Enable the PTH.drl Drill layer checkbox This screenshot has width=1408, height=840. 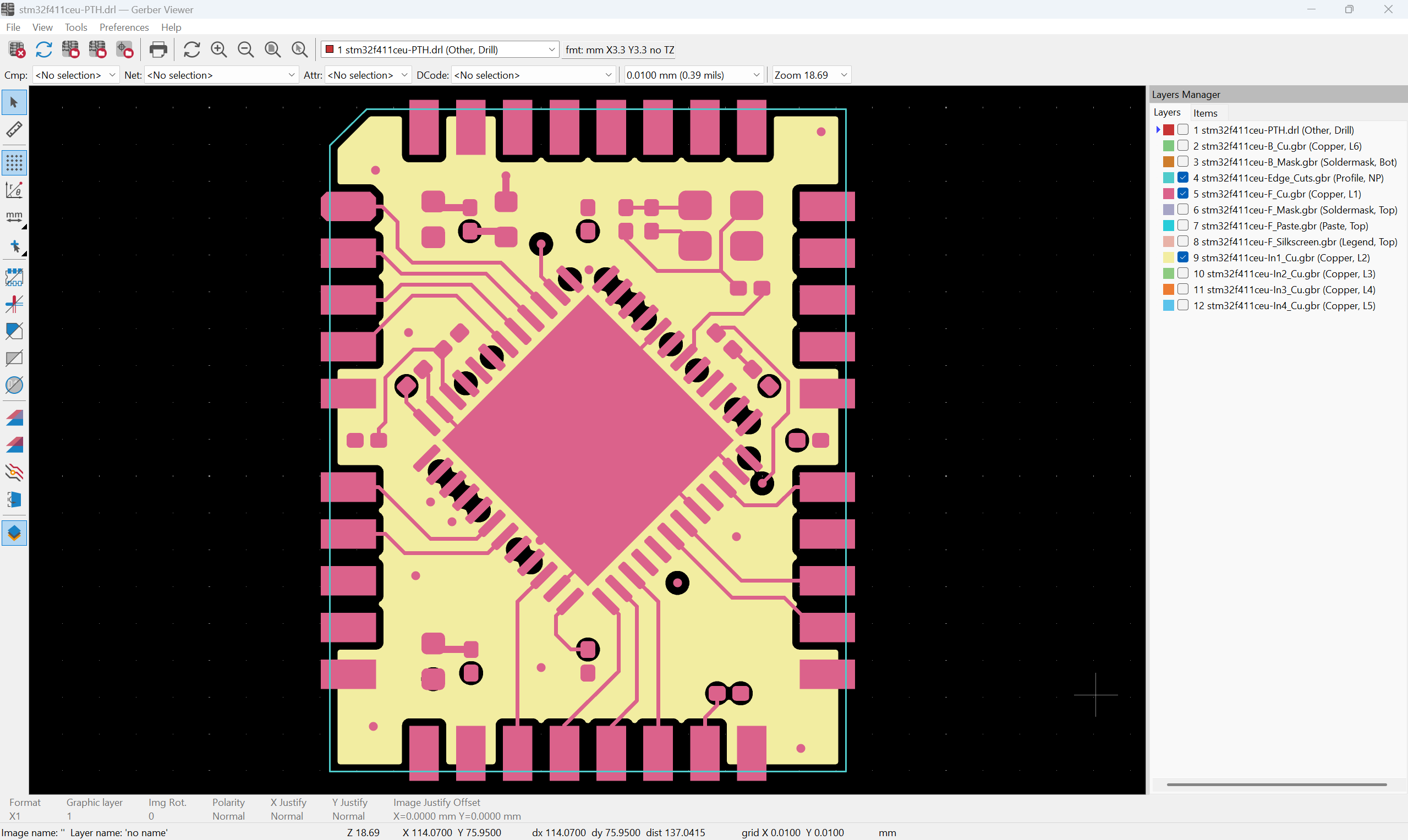coord(1182,130)
